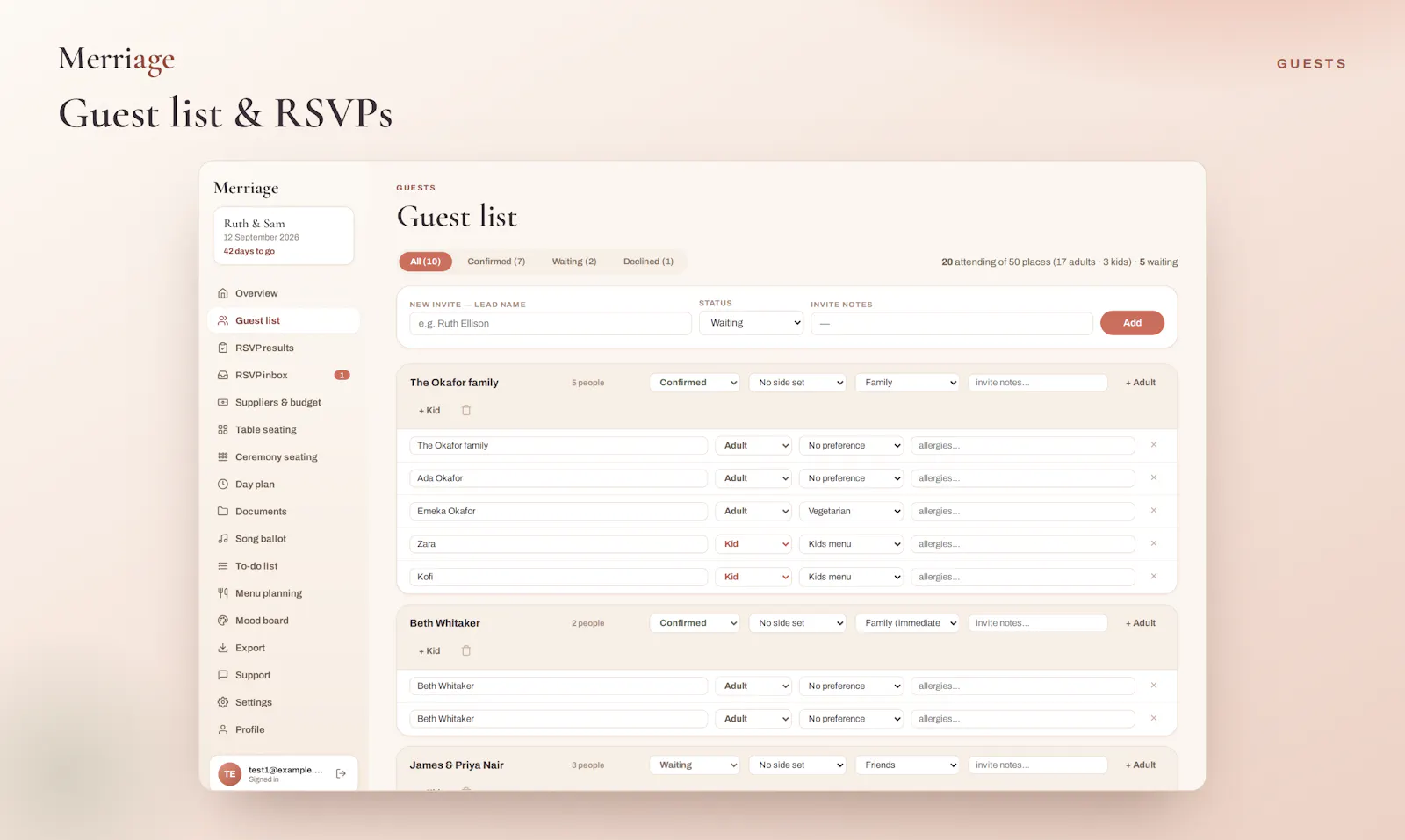Open the Overview page icon
The width and height of the screenshot is (1405, 840).
(x=223, y=293)
